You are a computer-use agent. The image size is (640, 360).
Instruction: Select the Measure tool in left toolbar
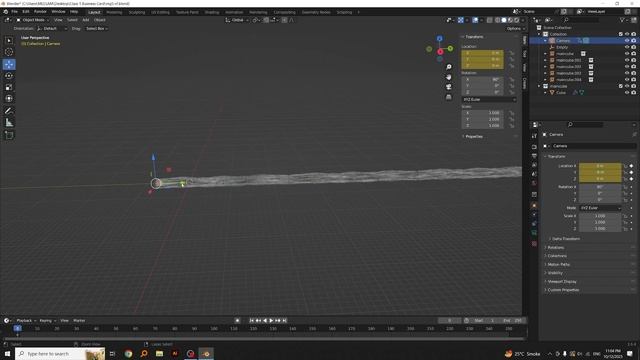(9, 122)
